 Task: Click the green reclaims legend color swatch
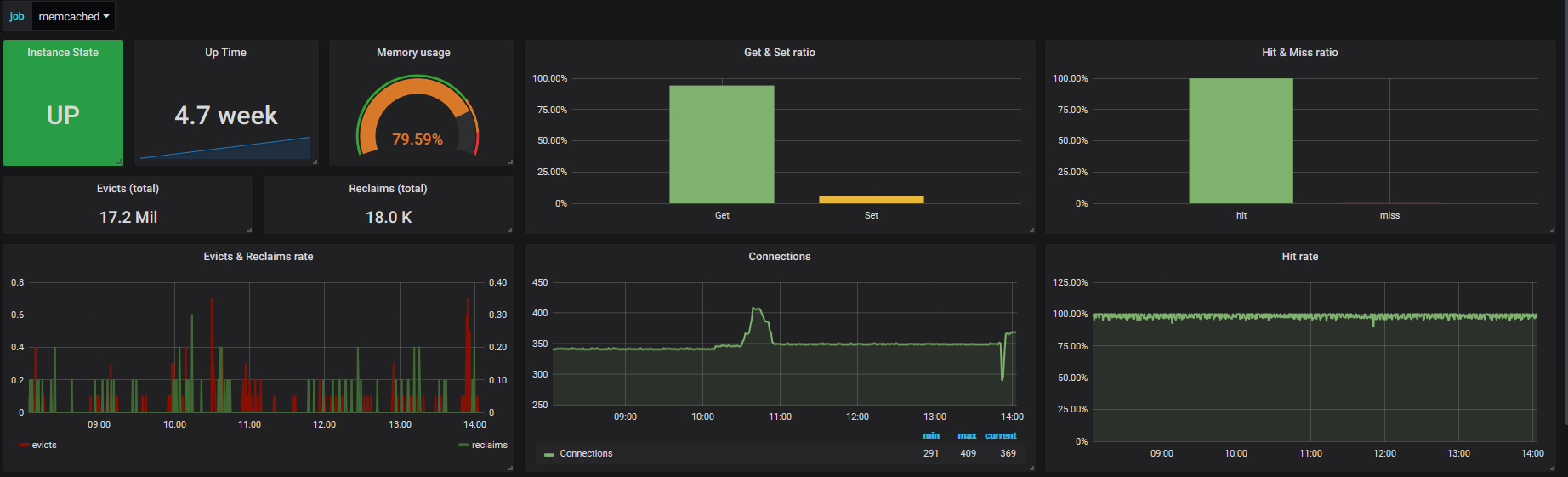click(x=463, y=445)
